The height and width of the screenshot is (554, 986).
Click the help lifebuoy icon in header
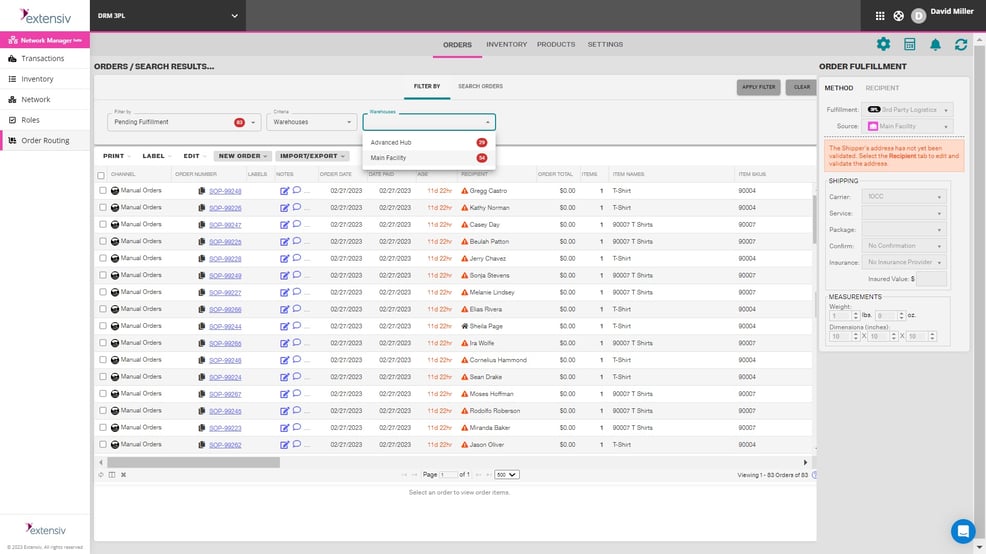click(x=899, y=16)
